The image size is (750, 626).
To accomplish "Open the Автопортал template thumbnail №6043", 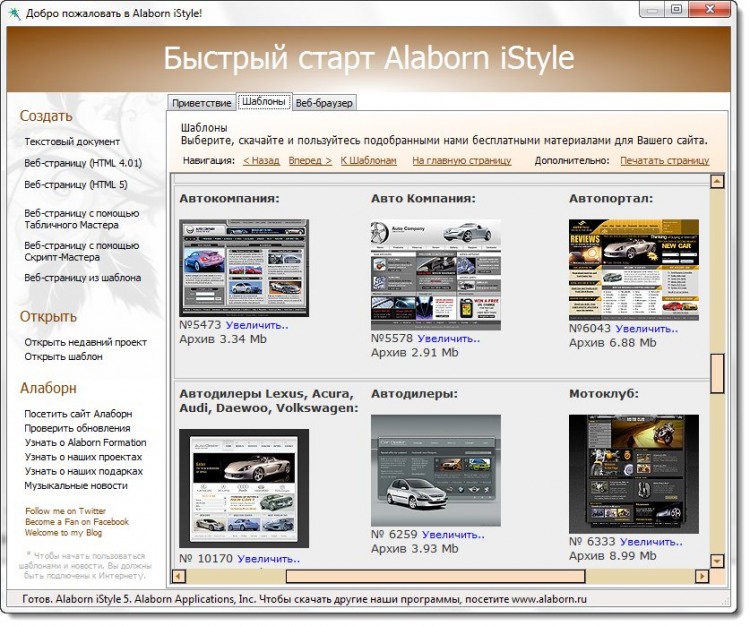I will [634, 270].
